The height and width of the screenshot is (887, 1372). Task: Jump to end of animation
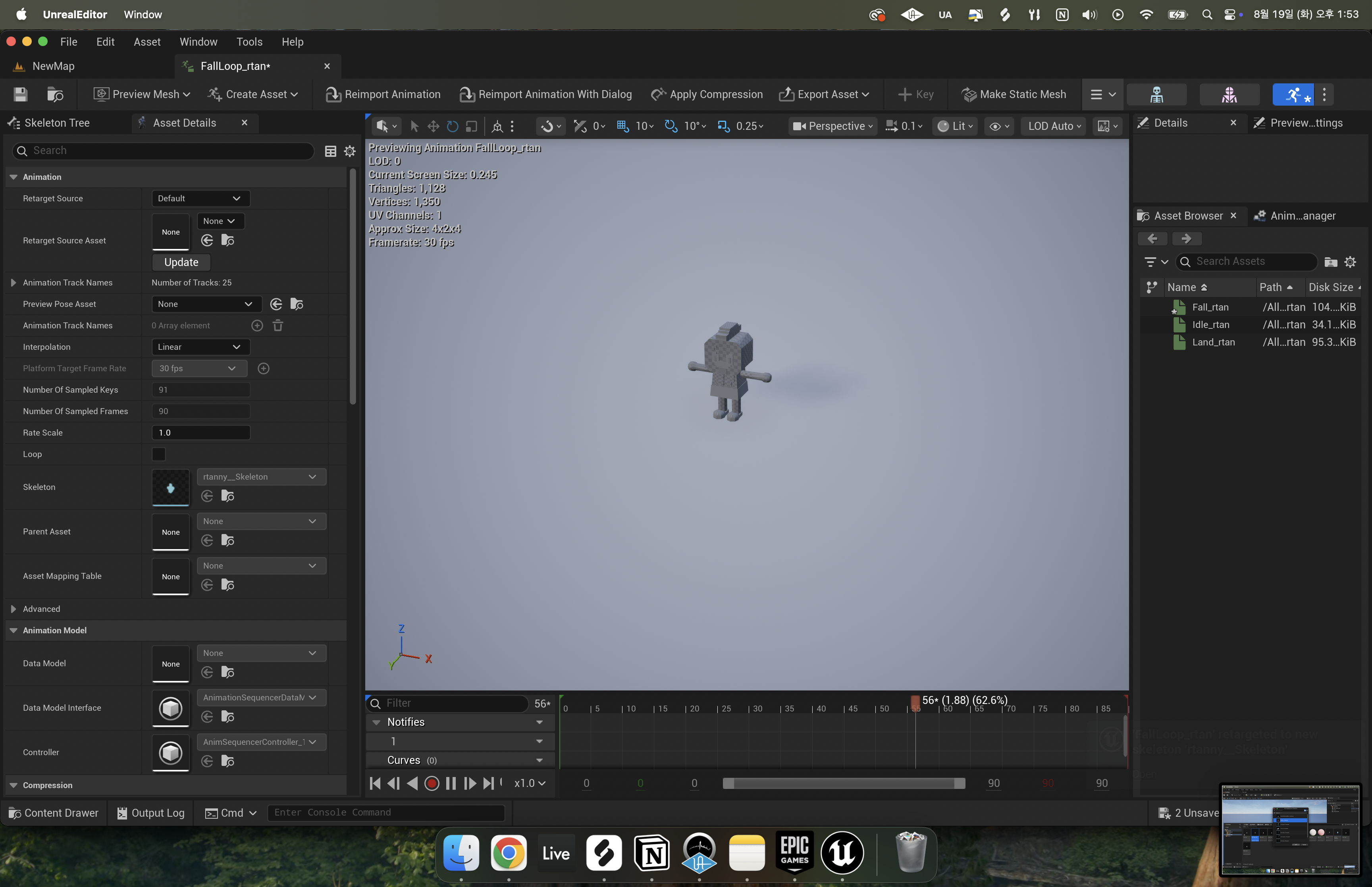[x=488, y=783]
